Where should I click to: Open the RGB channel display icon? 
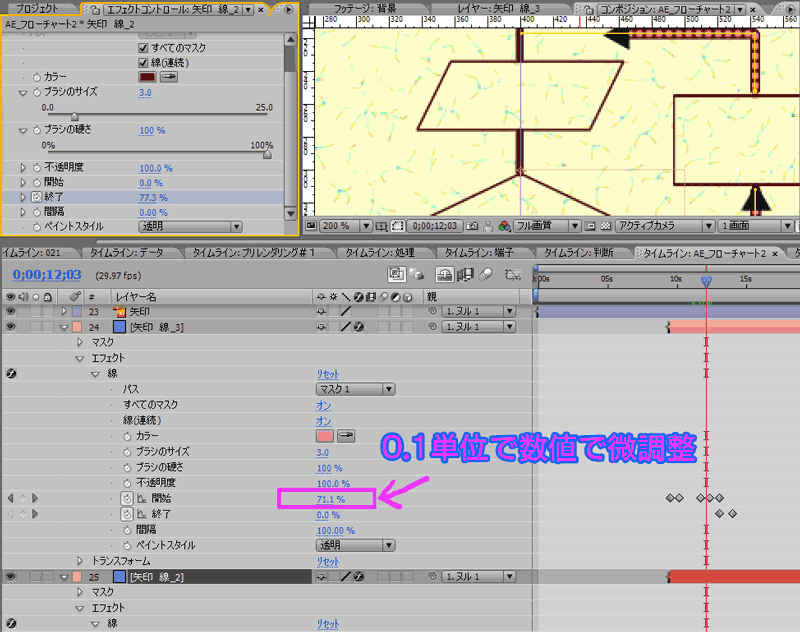click(x=505, y=224)
